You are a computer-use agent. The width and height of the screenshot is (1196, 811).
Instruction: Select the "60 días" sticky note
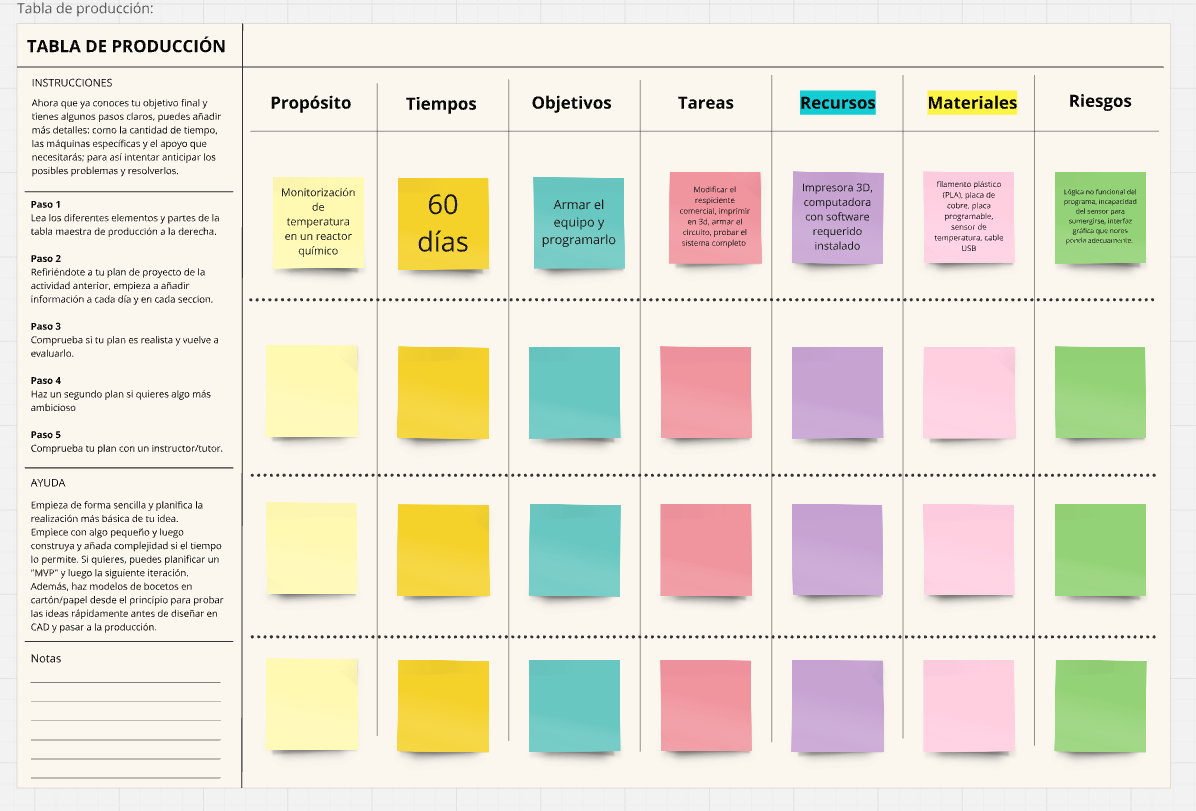tap(443, 223)
